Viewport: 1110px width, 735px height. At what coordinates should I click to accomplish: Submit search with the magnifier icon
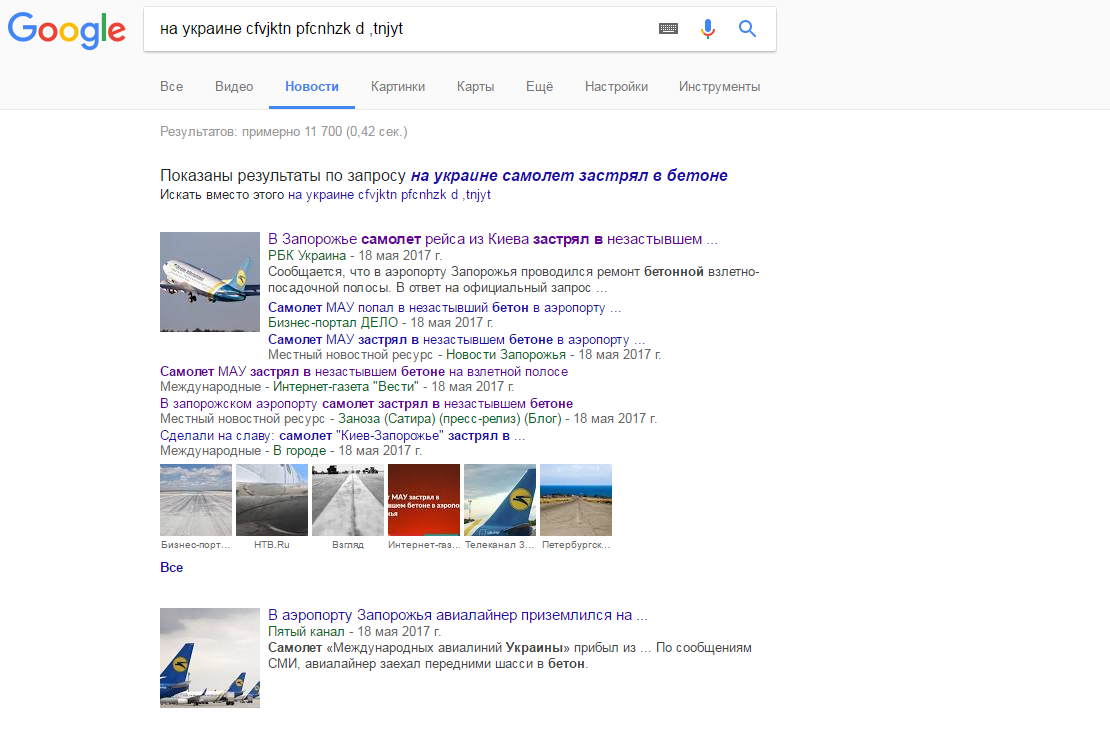coord(748,28)
